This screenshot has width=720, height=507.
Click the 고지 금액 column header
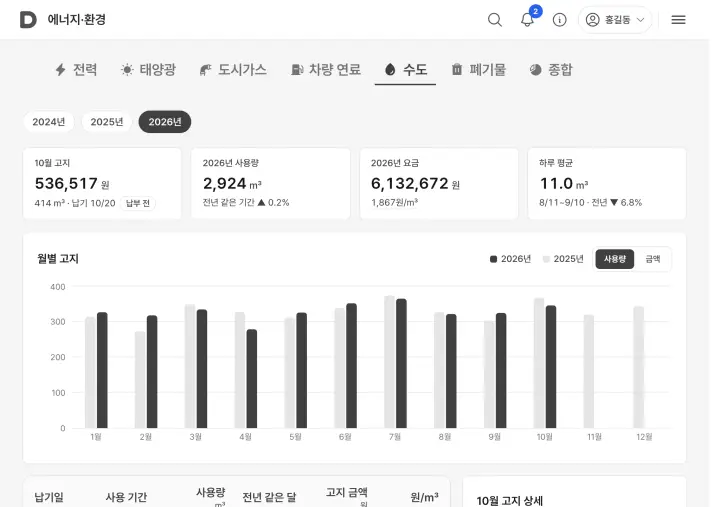[347, 493]
